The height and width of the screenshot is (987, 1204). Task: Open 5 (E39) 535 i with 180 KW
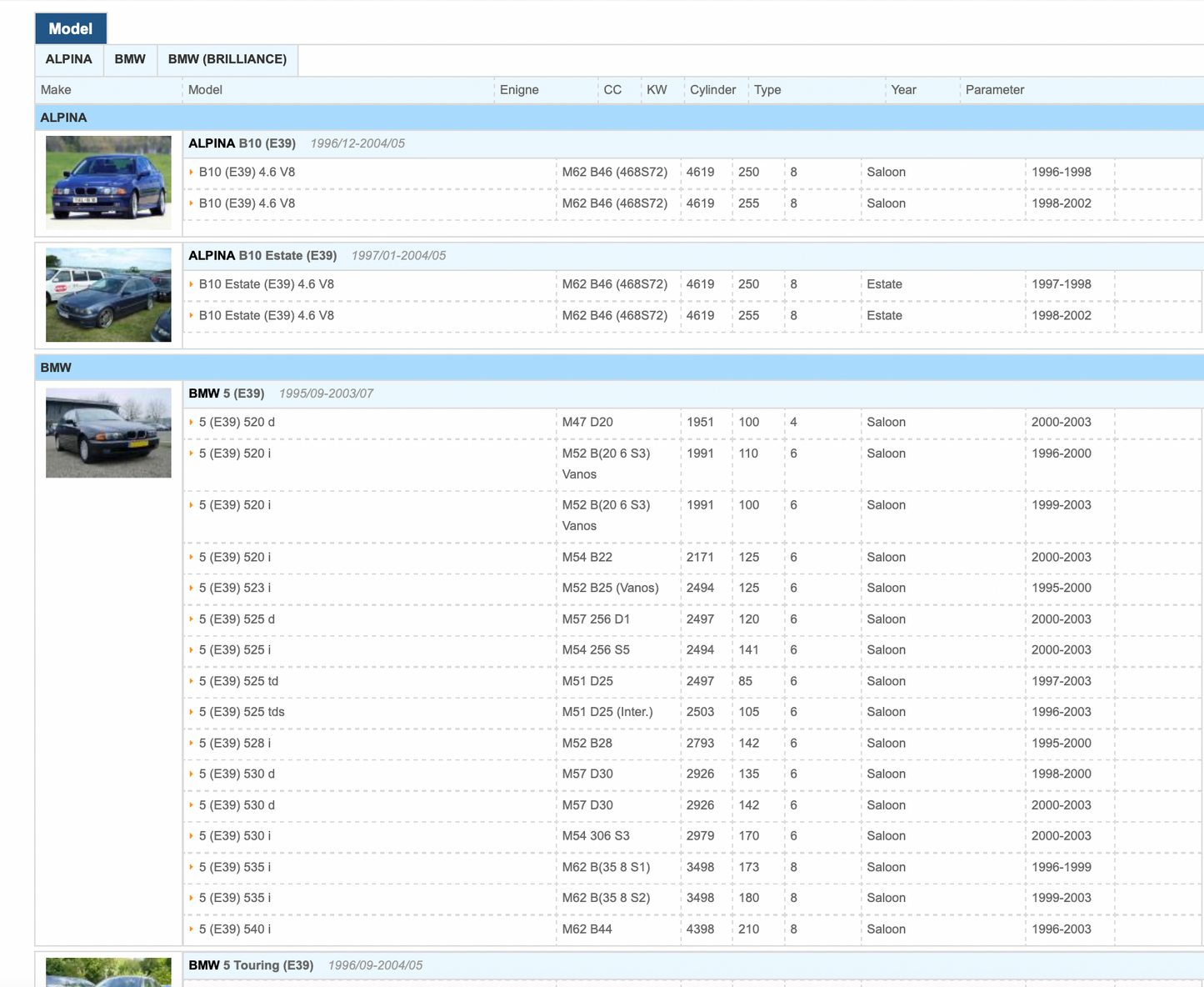(235, 899)
